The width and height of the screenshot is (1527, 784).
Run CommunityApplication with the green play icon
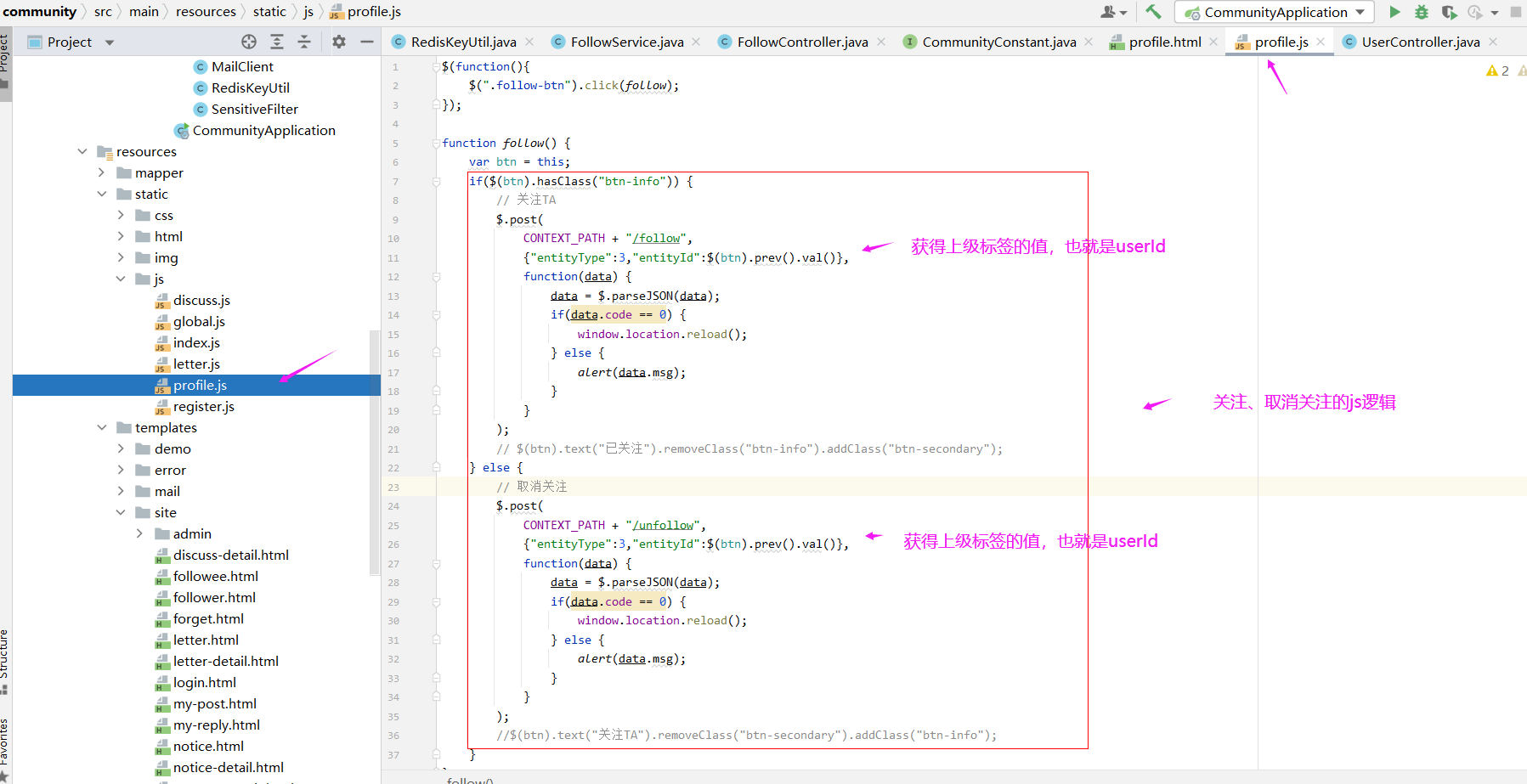(x=1394, y=12)
